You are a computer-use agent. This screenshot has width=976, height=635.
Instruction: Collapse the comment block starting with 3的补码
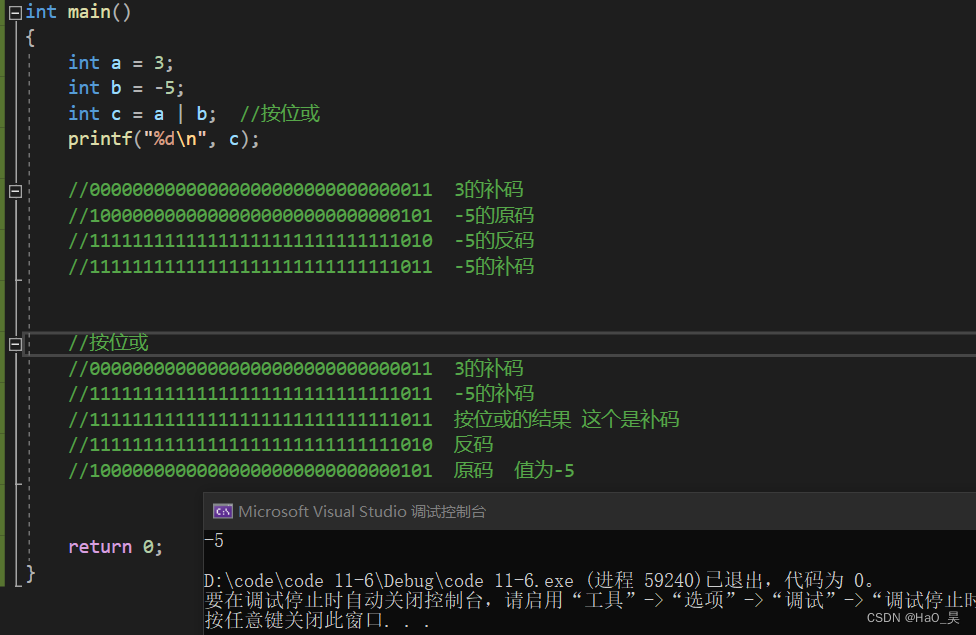16,191
